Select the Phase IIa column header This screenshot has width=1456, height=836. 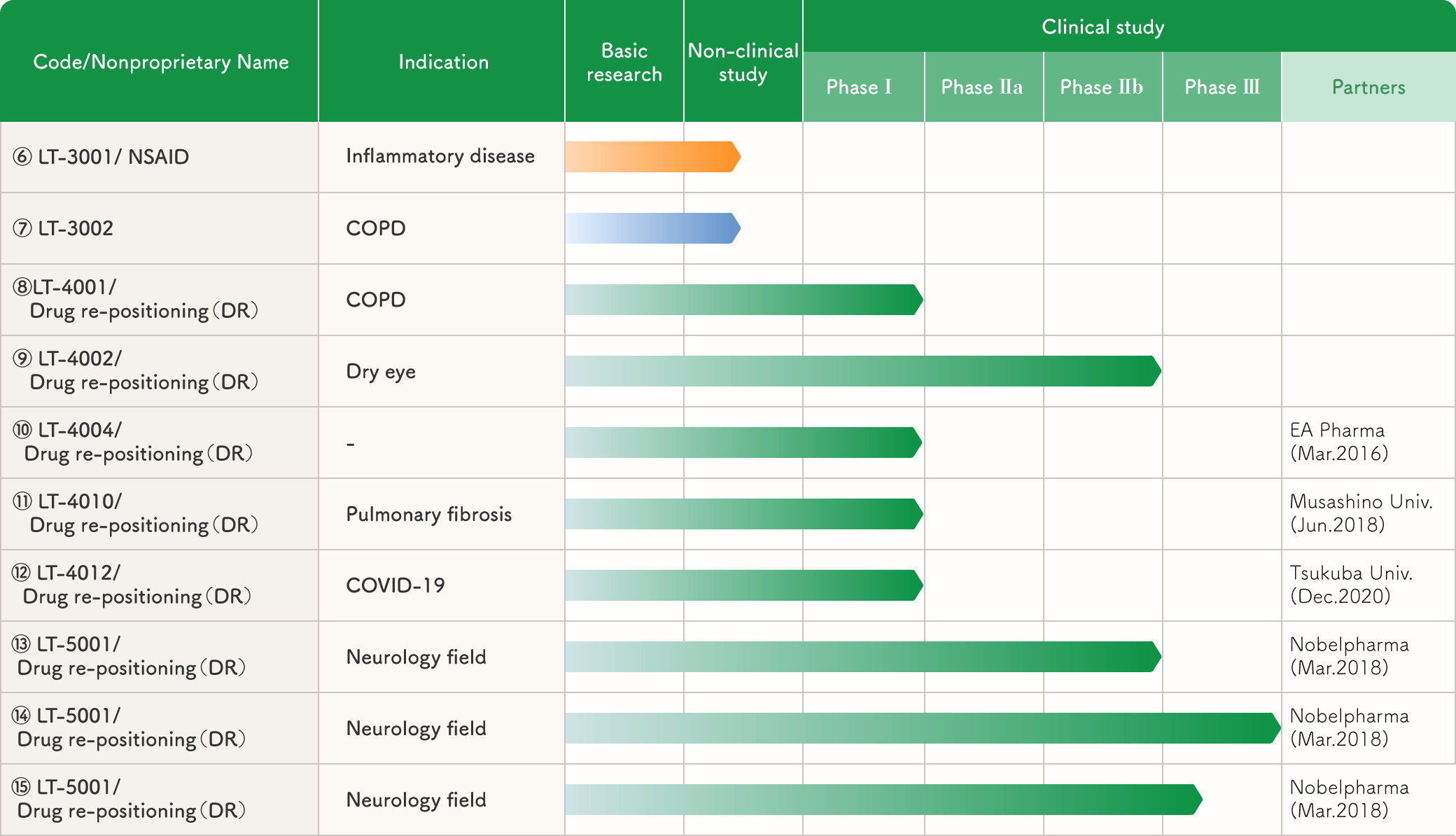tap(983, 87)
